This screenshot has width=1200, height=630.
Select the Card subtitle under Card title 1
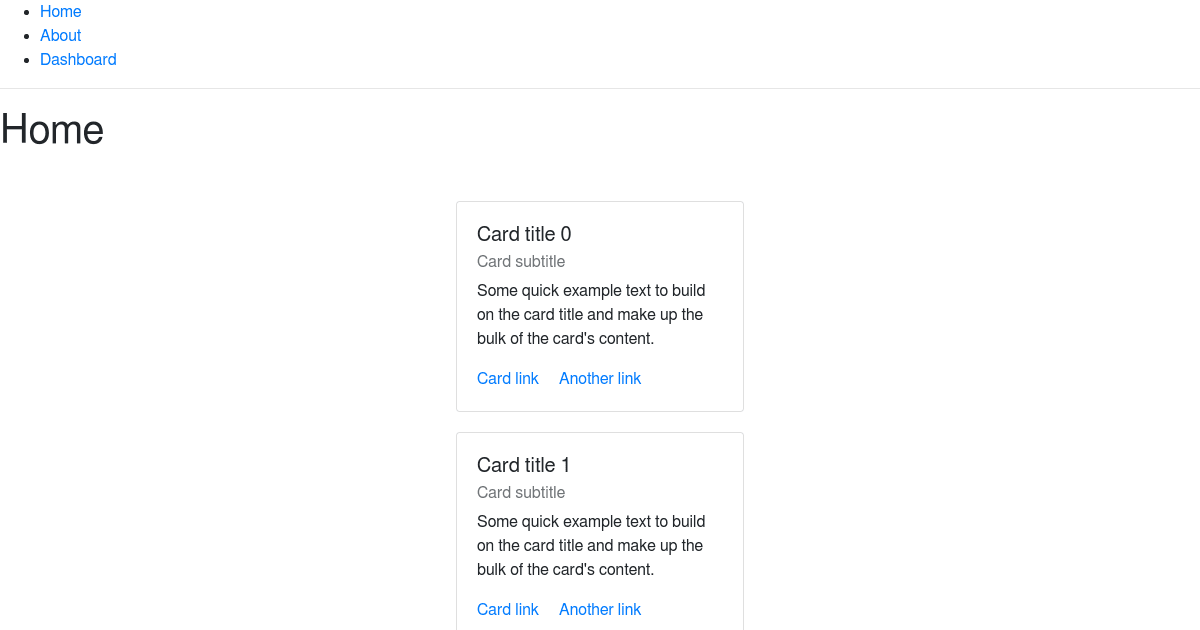521,492
